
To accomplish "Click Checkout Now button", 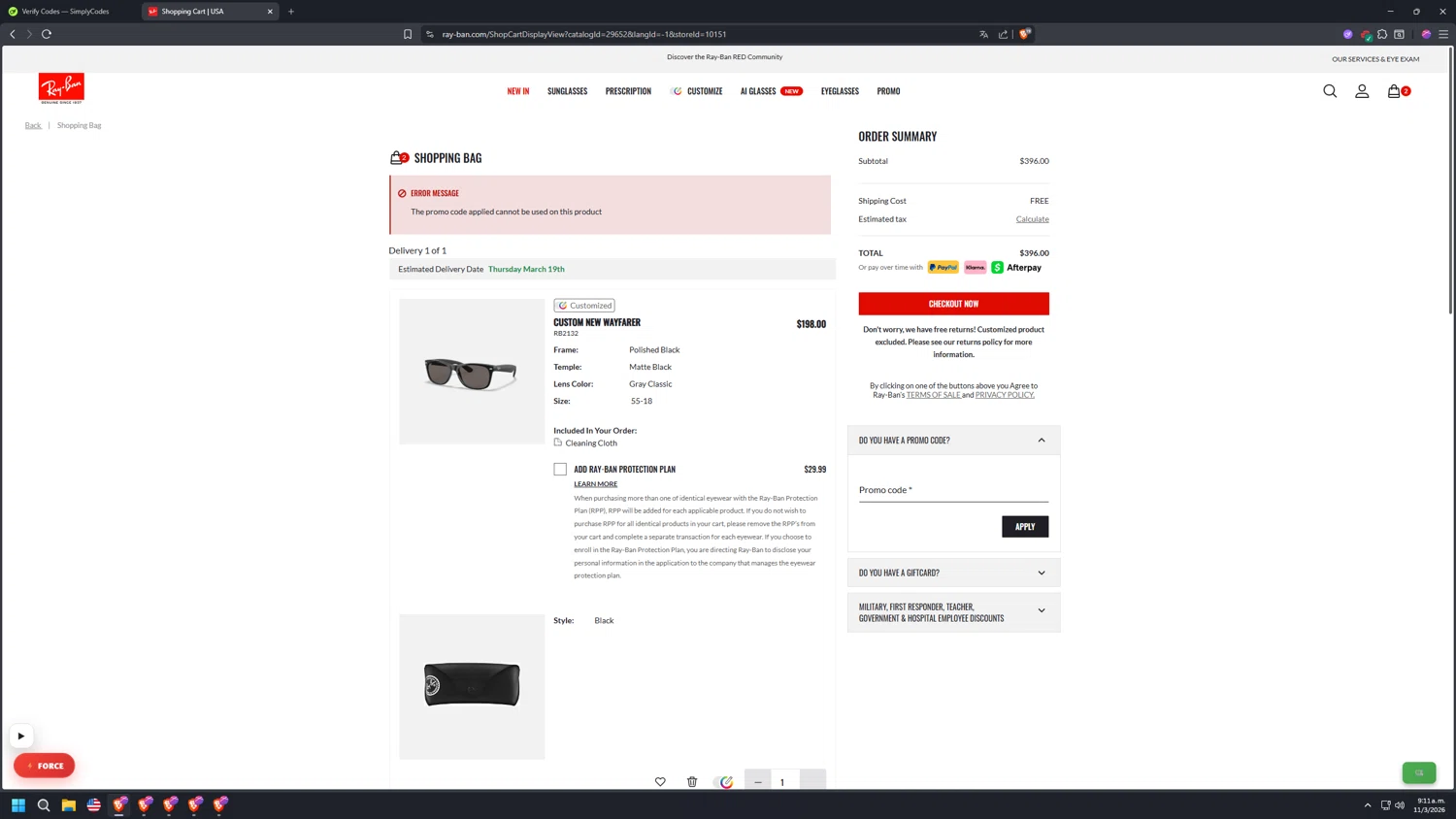I will (953, 304).
